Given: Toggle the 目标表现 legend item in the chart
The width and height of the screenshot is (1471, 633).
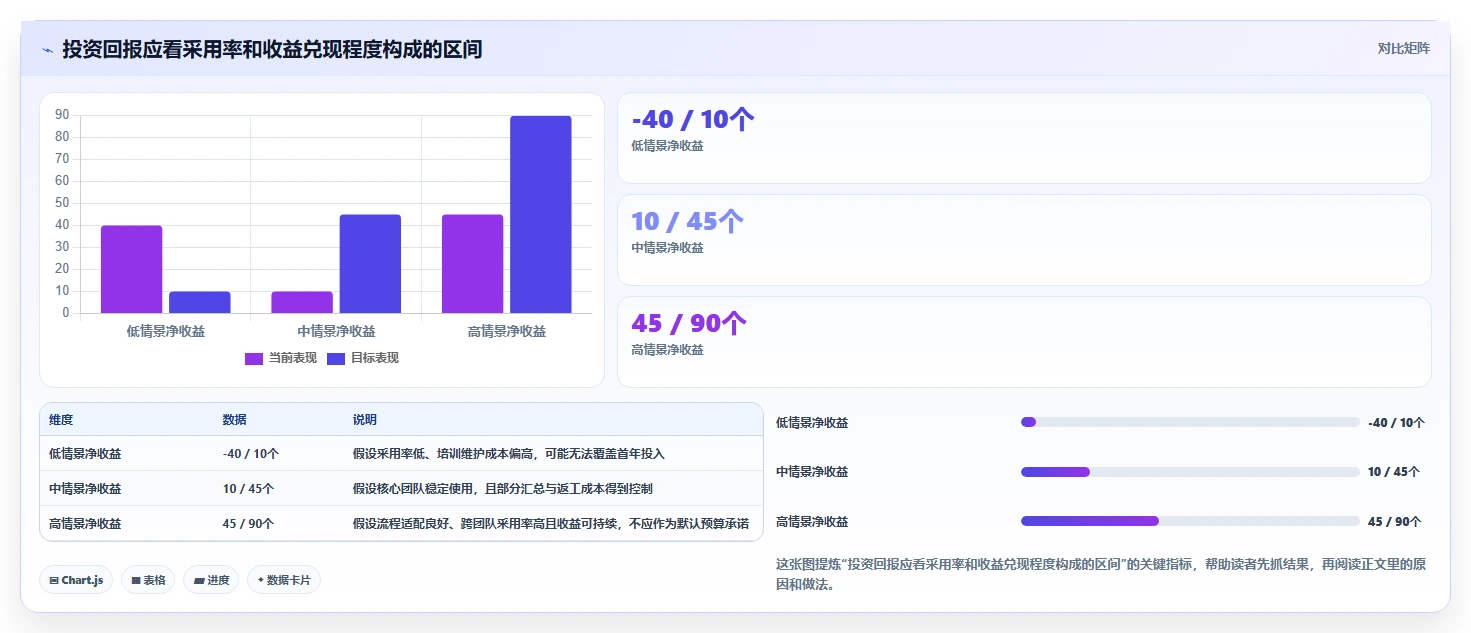Looking at the screenshot, I should click(363, 358).
